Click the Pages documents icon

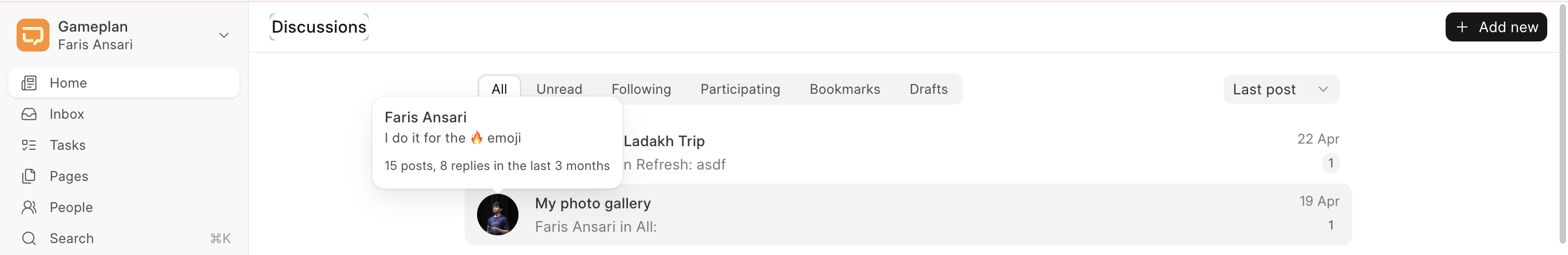point(29,177)
